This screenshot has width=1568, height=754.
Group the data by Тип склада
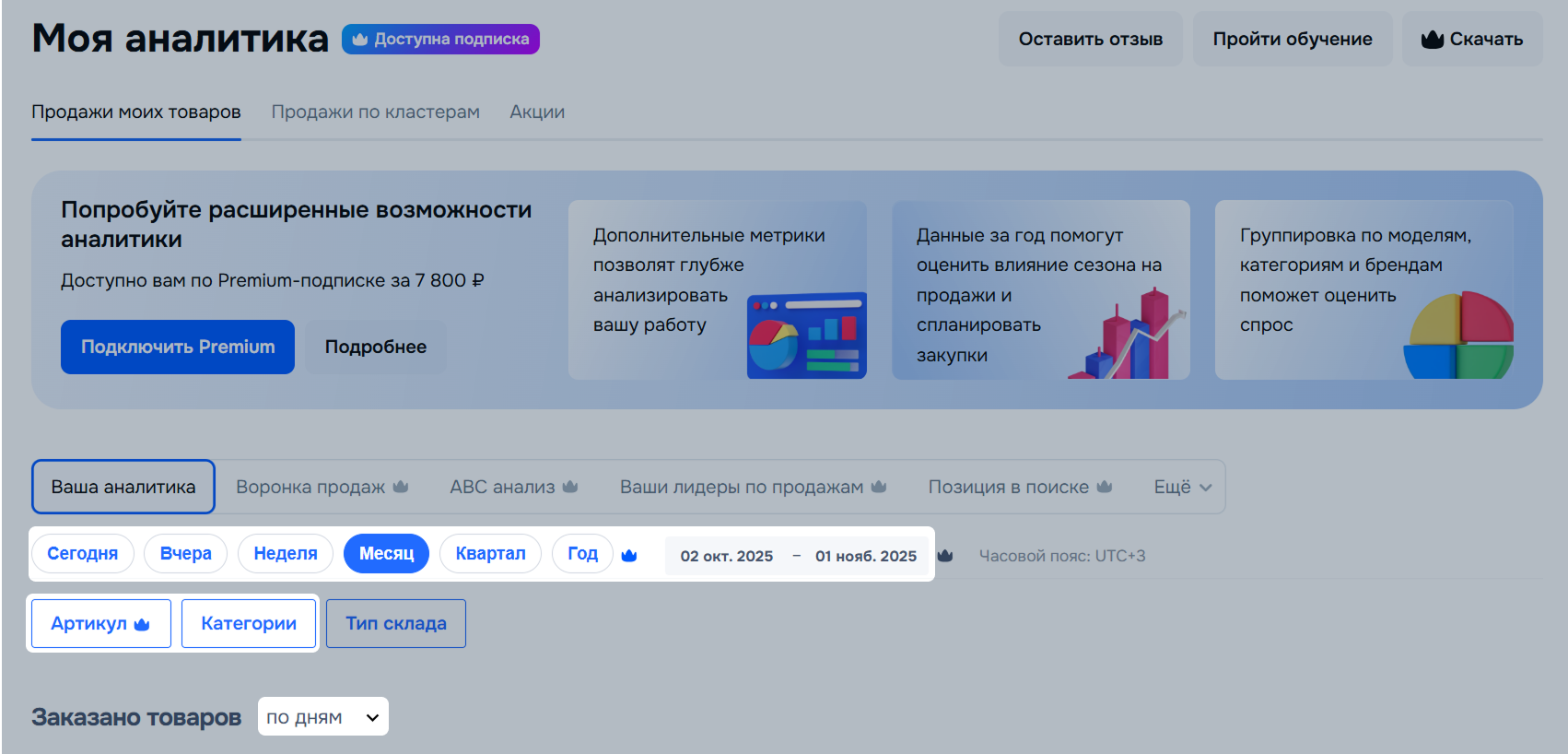click(395, 624)
